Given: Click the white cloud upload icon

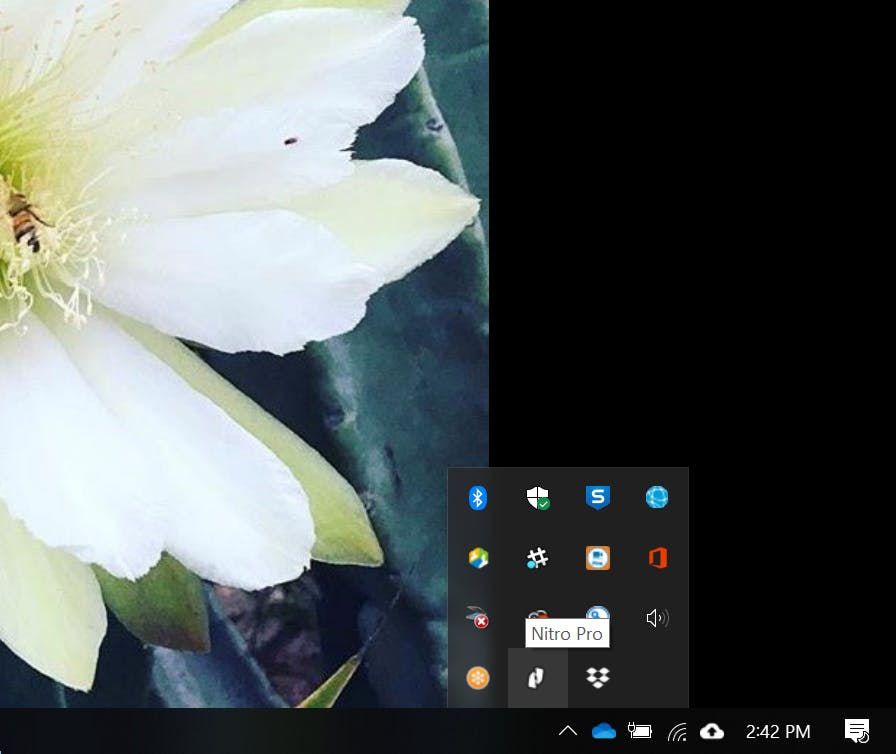Looking at the screenshot, I should tap(712, 731).
